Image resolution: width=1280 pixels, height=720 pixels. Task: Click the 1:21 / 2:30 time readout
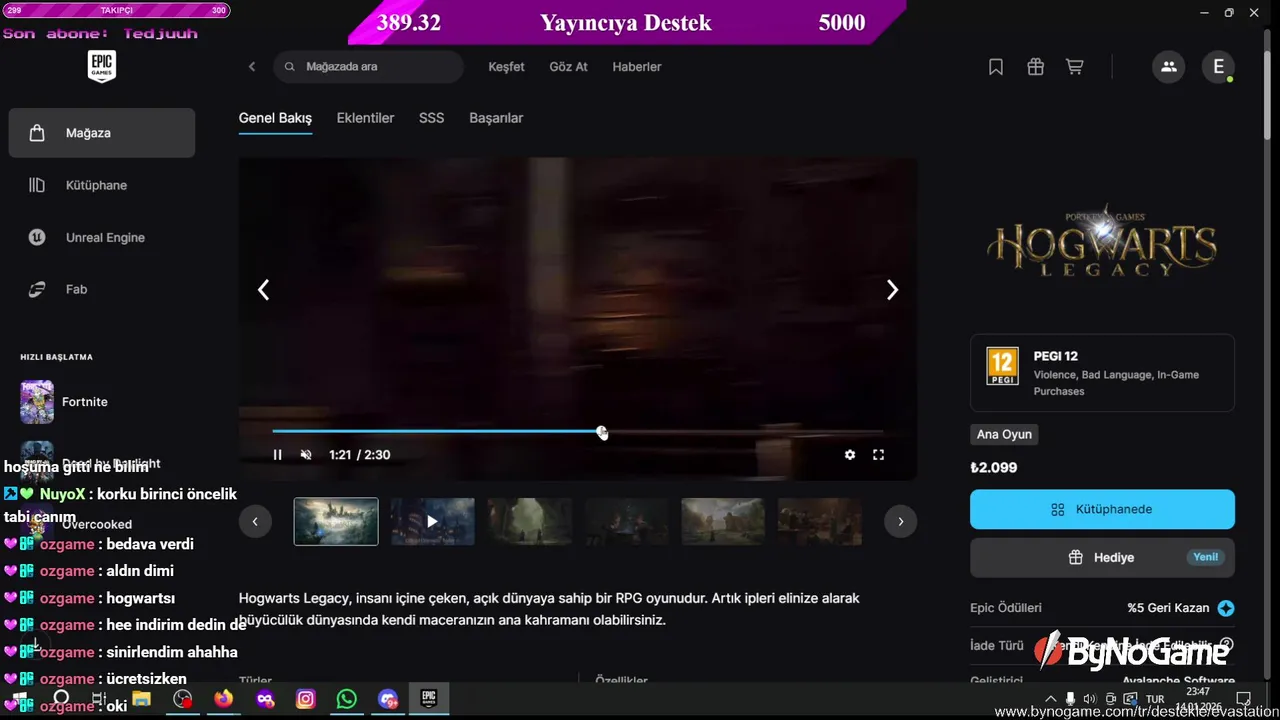click(x=359, y=455)
